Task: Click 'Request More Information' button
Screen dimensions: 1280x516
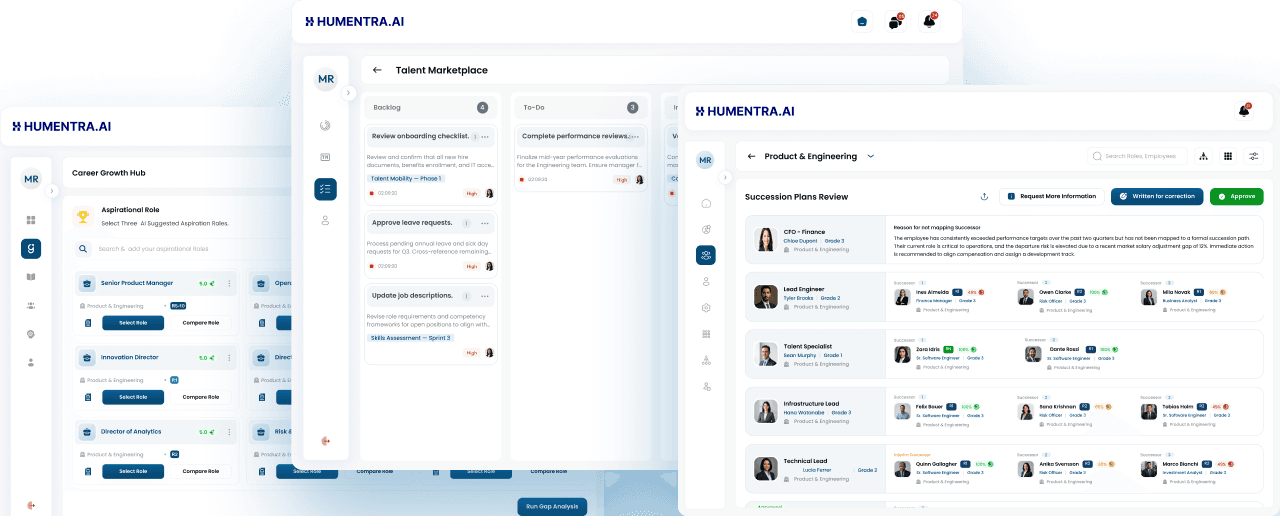Action: coord(1052,197)
